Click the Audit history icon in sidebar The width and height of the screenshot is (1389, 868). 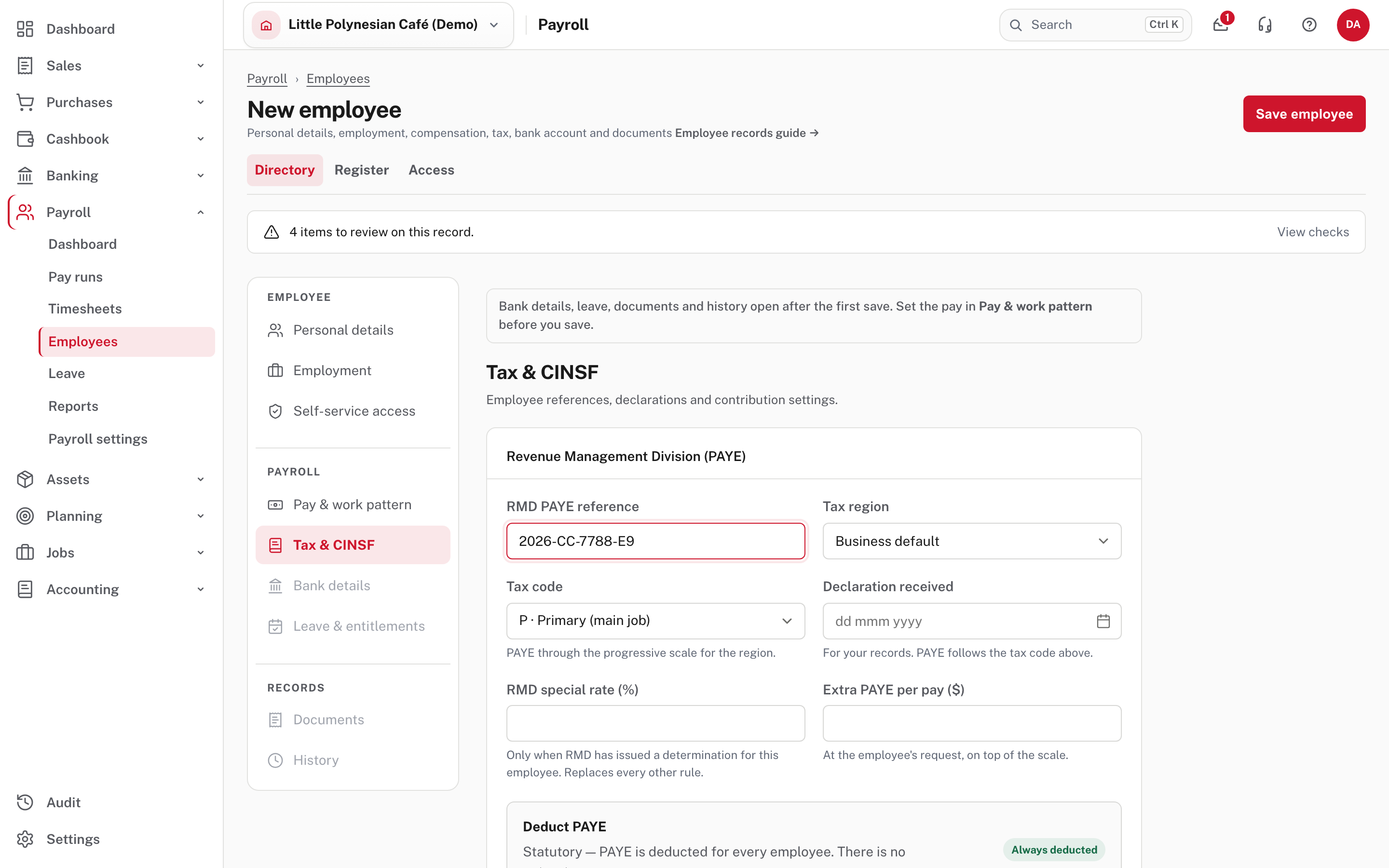coord(25,802)
